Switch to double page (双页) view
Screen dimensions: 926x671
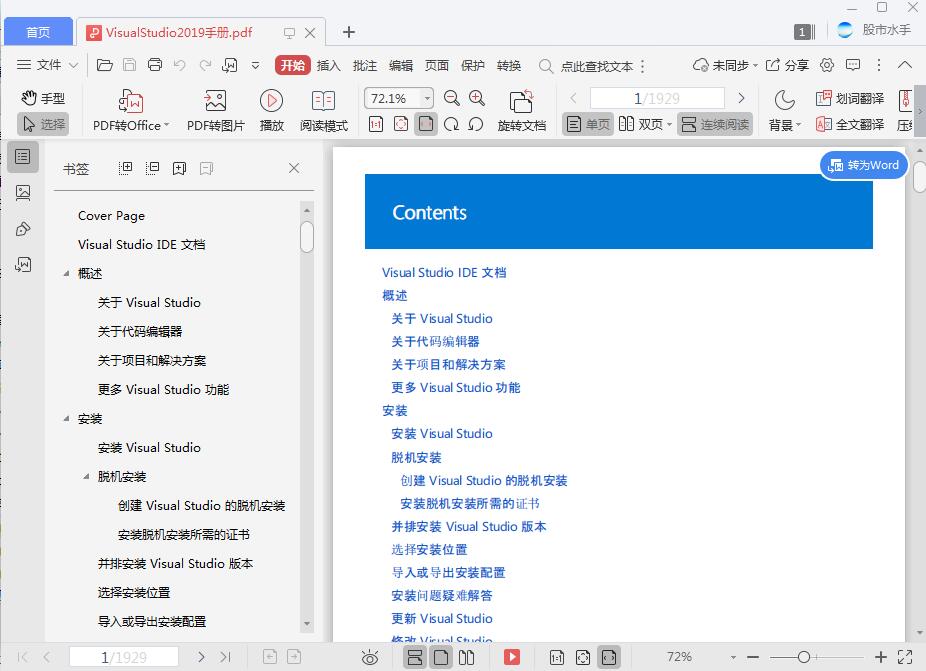tap(645, 124)
